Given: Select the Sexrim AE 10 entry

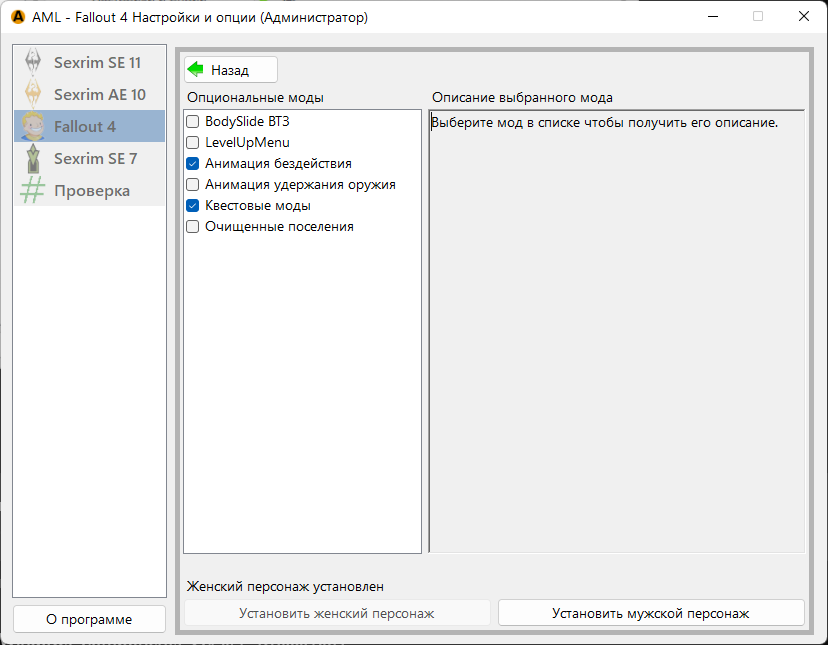Looking at the screenshot, I should point(100,94).
